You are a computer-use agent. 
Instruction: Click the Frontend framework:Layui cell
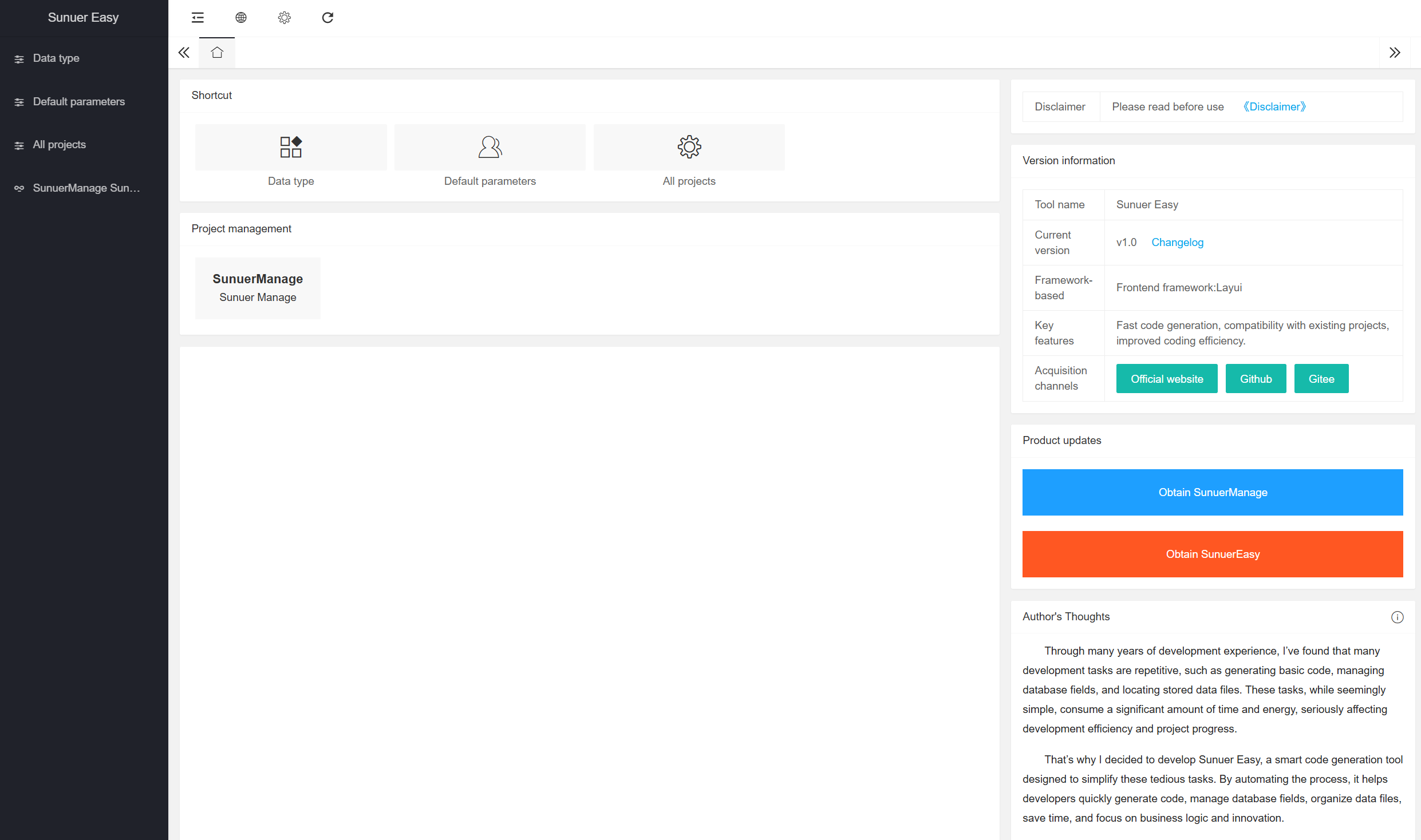(x=1253, y=288)
